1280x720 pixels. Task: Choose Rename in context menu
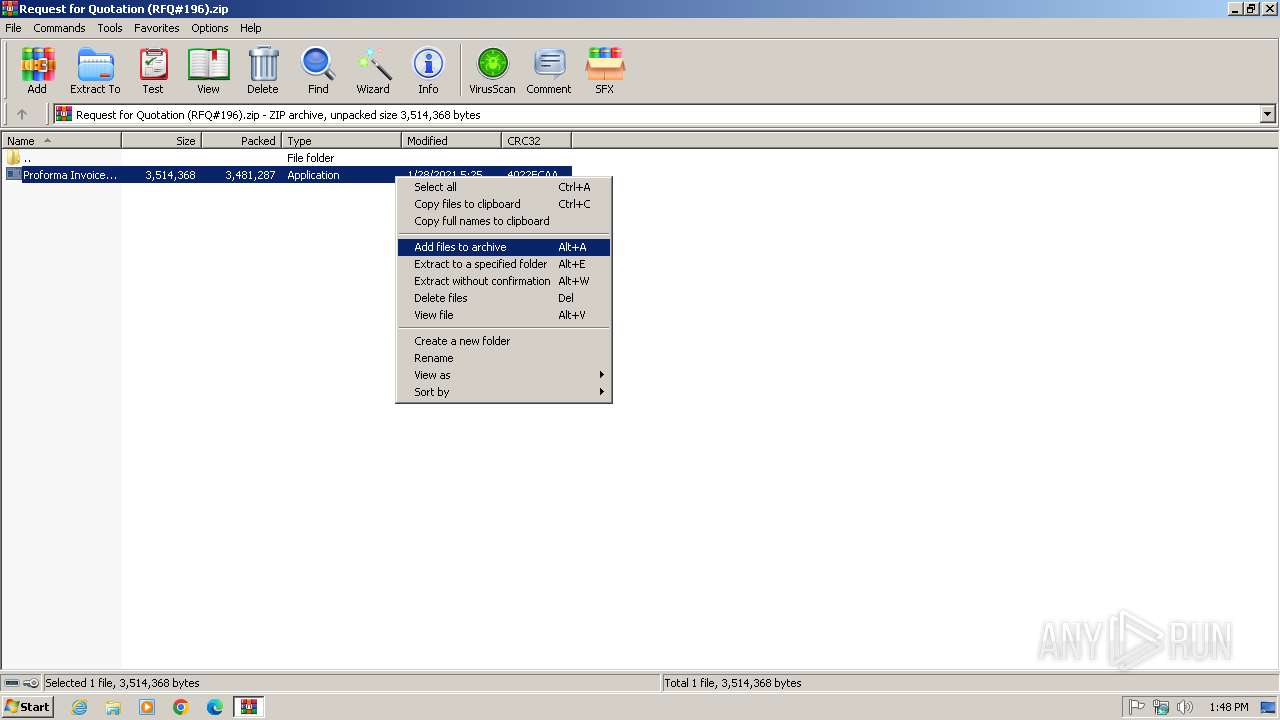pyautogui.click(x=504, y=358)
